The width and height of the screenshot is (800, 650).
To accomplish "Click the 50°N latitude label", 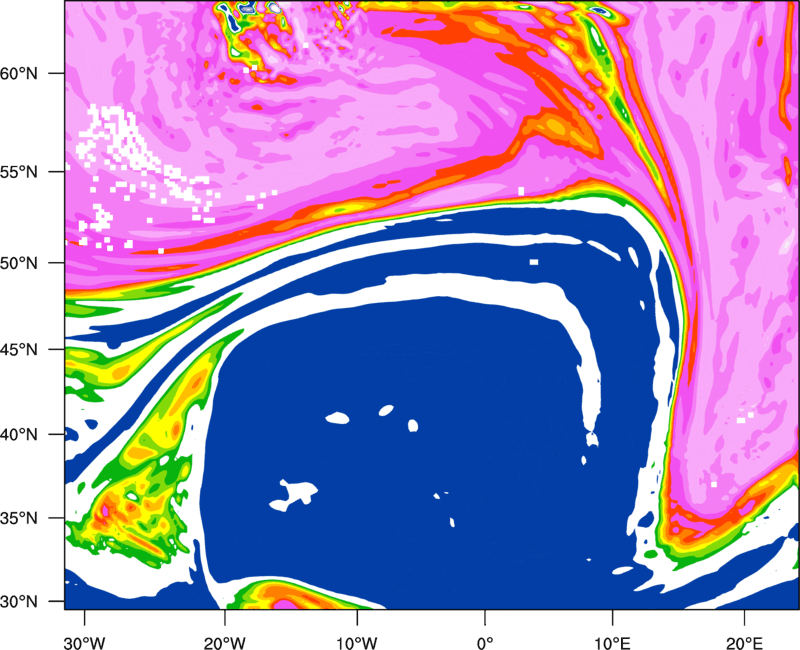I will [19, 263].
